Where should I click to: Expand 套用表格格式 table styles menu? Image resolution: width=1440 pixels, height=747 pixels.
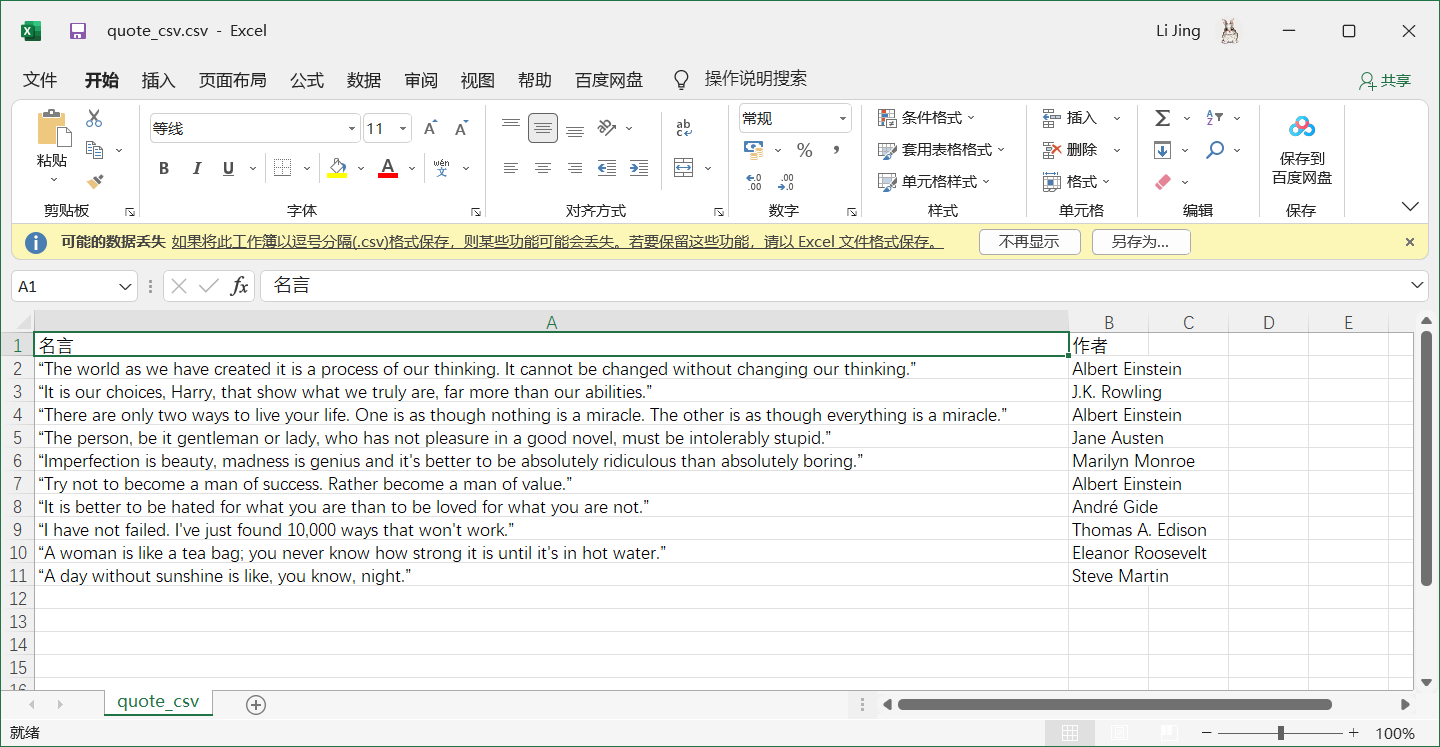[941, 150]
